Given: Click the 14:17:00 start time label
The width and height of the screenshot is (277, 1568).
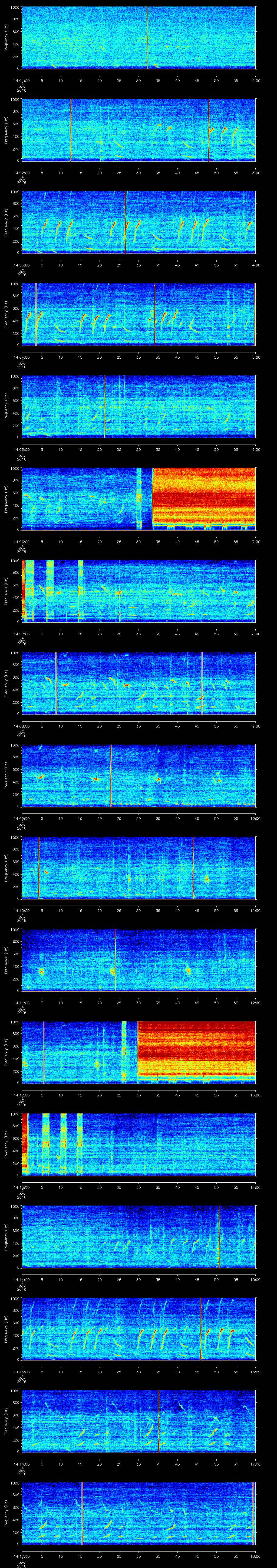Looking at the screenshot, I should point(21,1556).
